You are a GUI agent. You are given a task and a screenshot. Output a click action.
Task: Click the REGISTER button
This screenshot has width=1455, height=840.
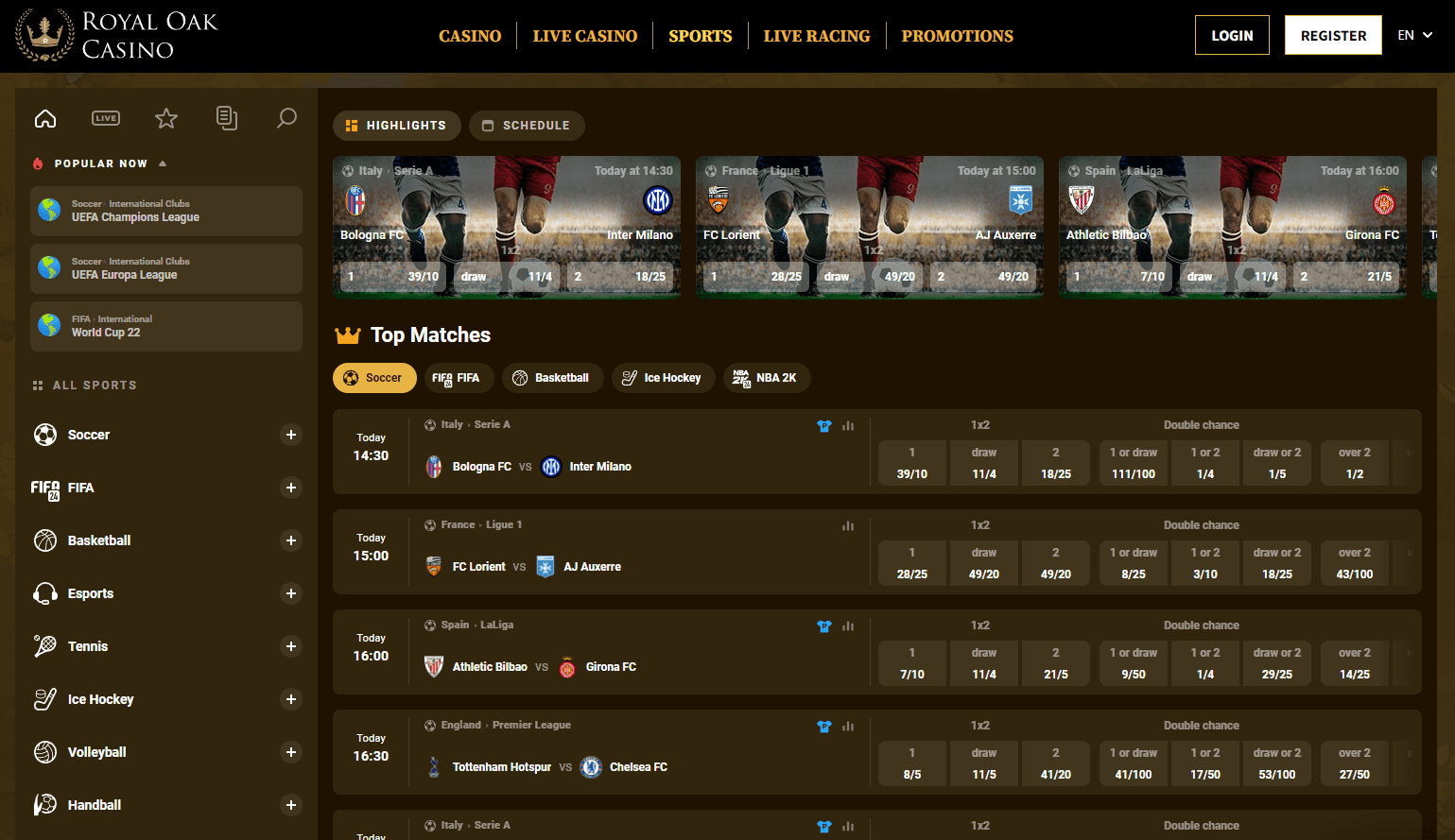pos(1333,35)
